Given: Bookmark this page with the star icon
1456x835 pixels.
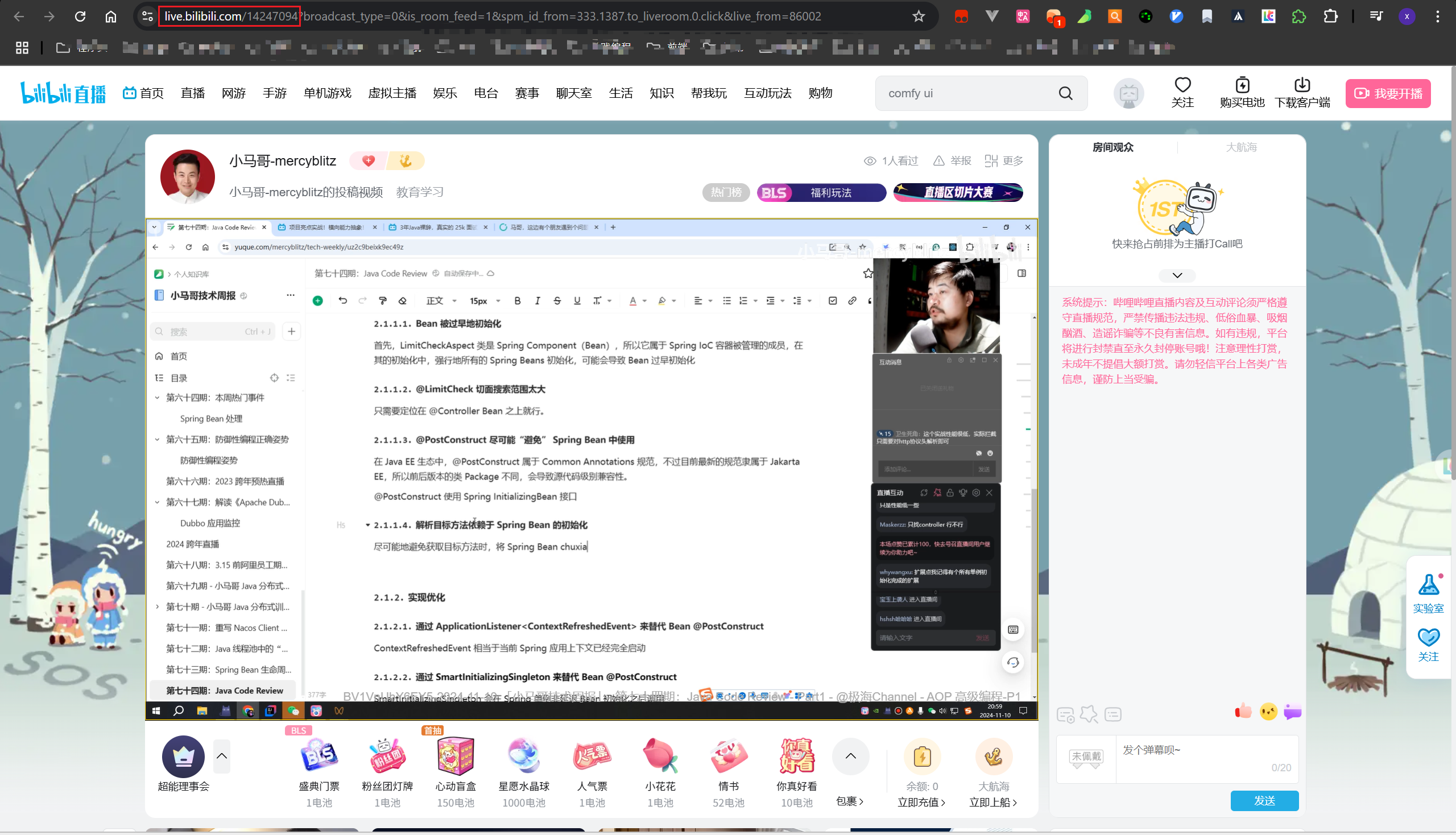Looking at the screenshot, I should 919,16.
